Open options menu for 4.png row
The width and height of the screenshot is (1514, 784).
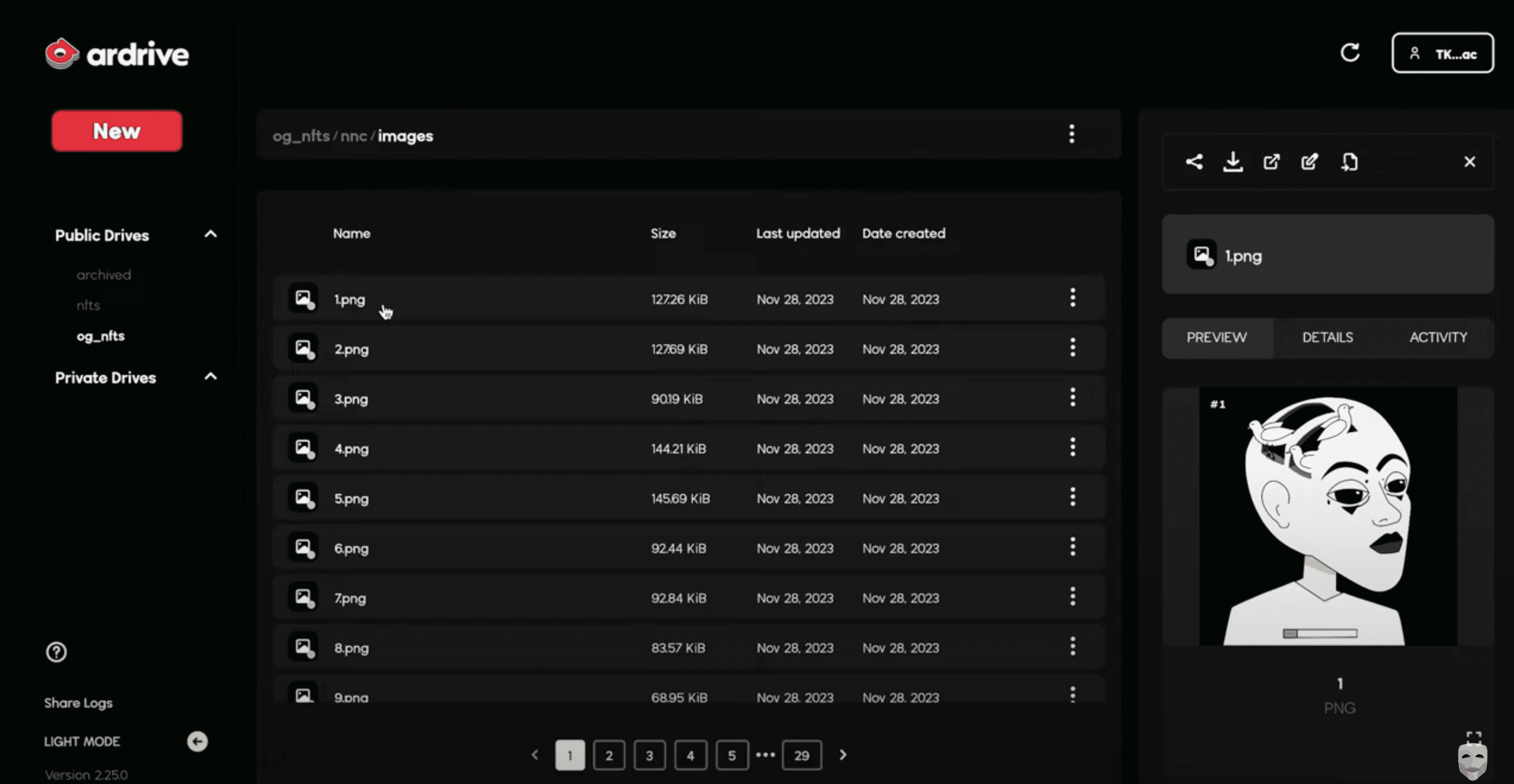(x=1073, y=447)
